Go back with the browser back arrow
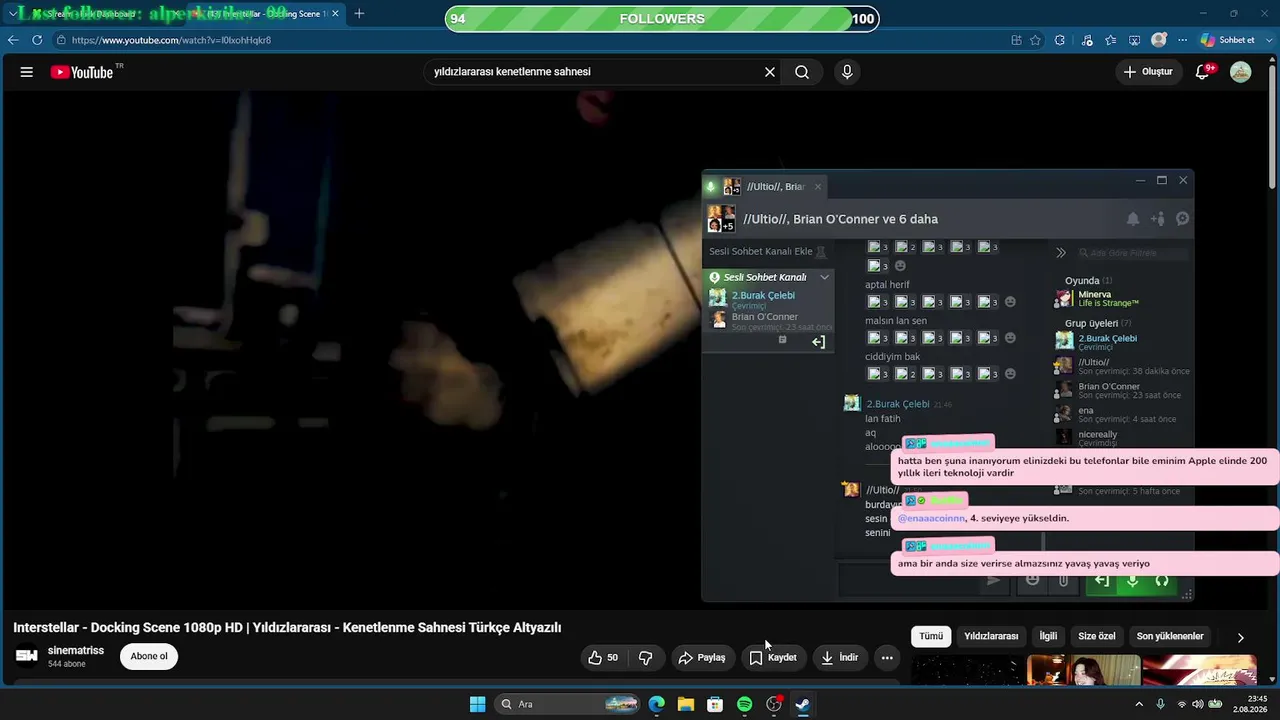Screen dimensions: 1280x720 point(13,40)
